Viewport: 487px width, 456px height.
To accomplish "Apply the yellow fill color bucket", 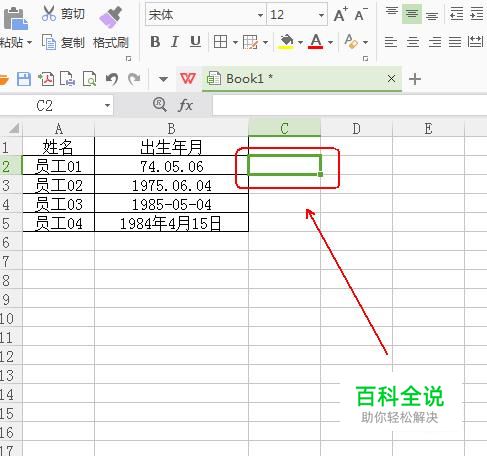I will coord(286,42).
